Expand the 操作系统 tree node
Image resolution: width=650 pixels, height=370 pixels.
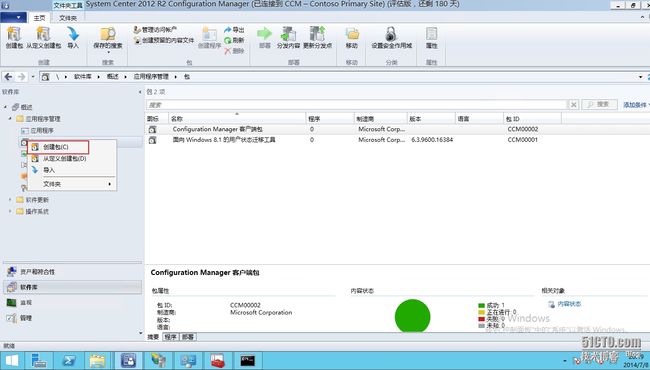coord(10,211)
